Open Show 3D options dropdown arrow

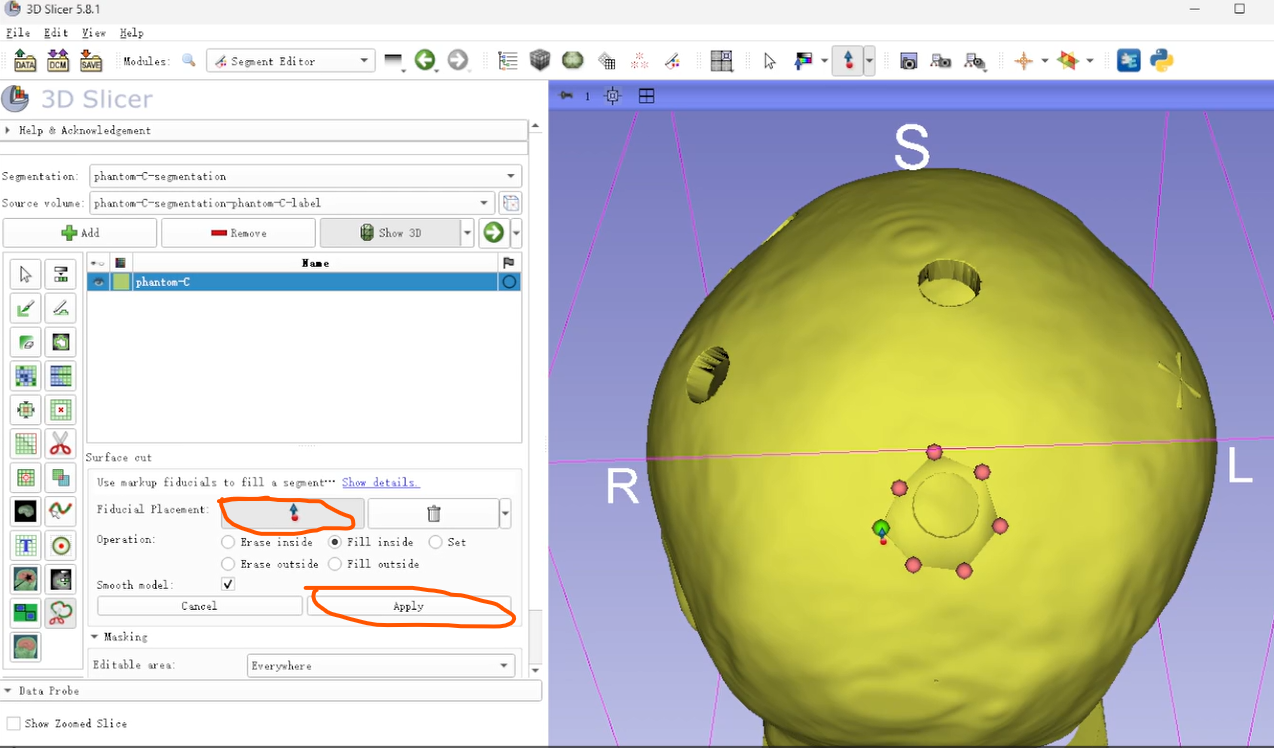[x=466, y=233]
